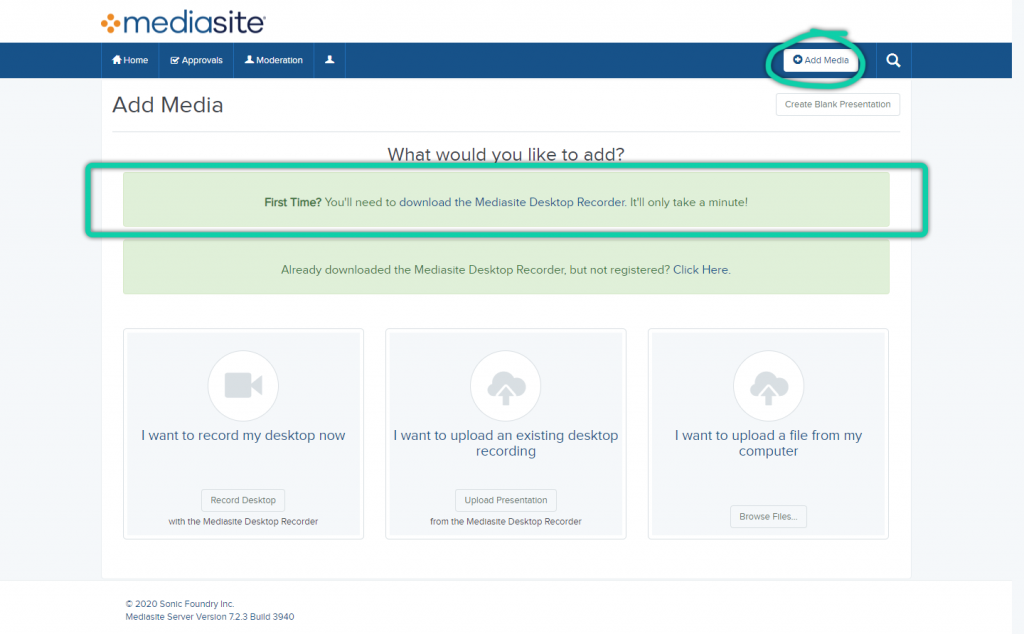Click cloud upload icon for existing desktop recording
Viewport: 1024px width, 634px height.
click(505, 385)
